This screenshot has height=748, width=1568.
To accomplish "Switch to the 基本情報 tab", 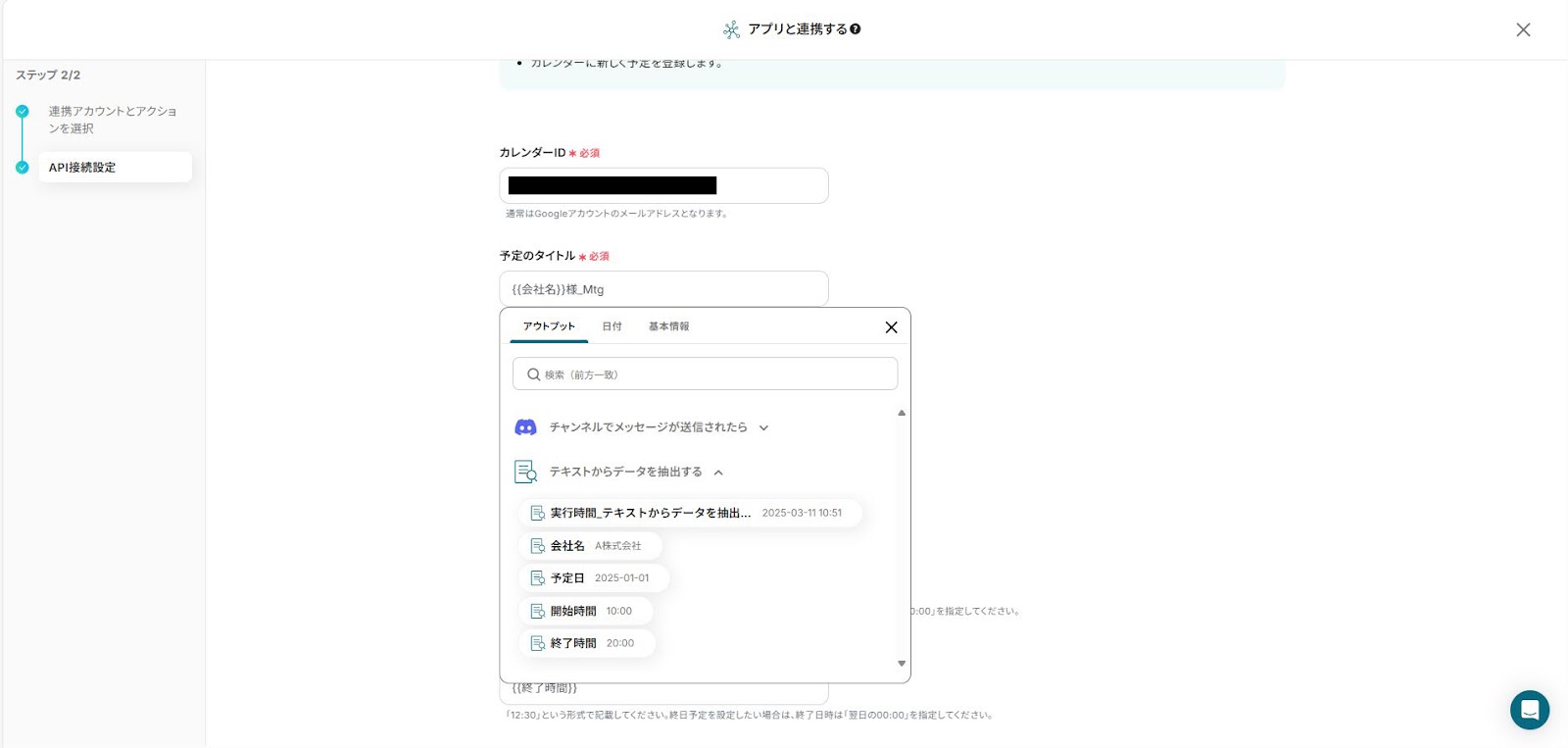I will click(x=668, y=326).
